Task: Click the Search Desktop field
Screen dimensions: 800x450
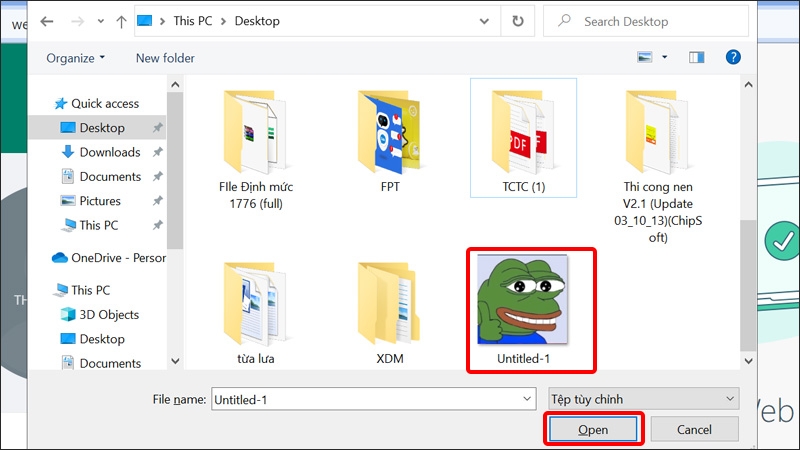Action: [645, 21]
